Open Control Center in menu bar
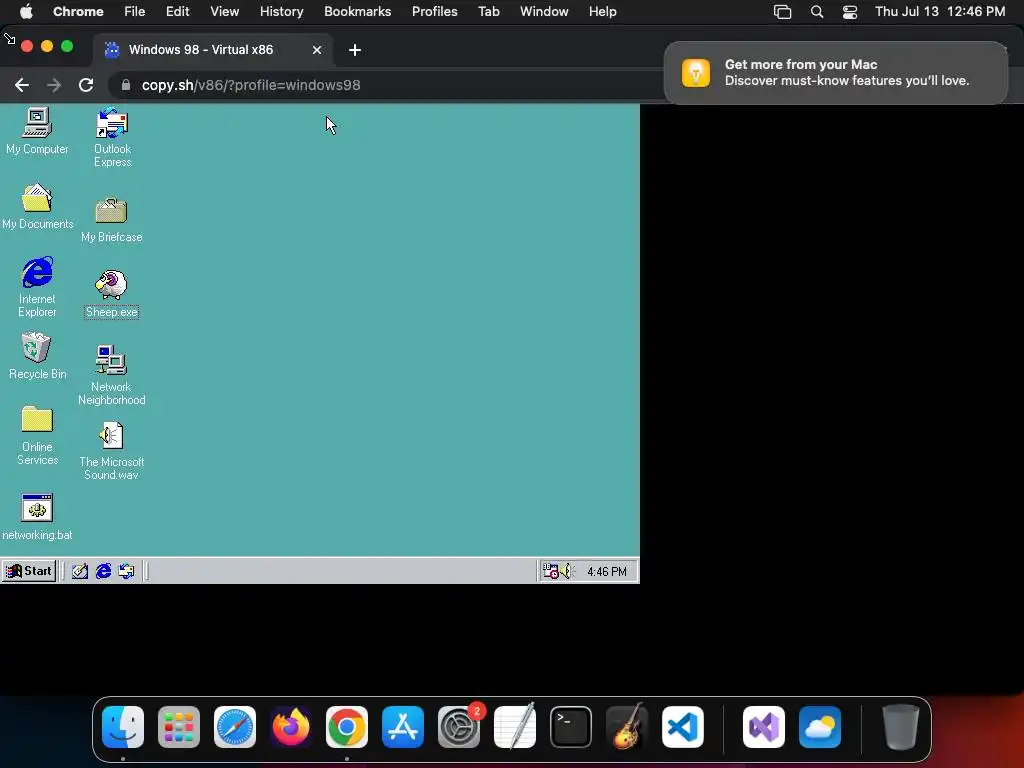 (850, 12)
